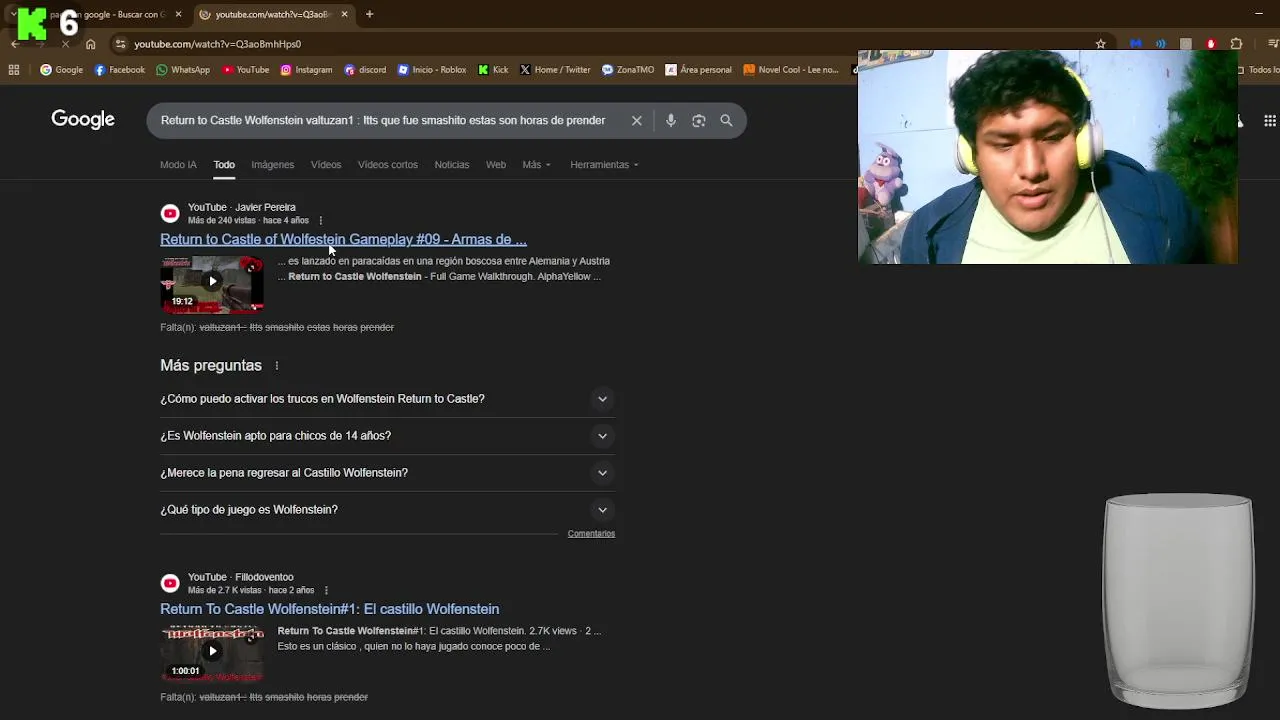Image resolution: width=1280 pixels, height=720 pixels.
Task: Click the blue sound-waves extension icon
Action: click(1160, 44)
